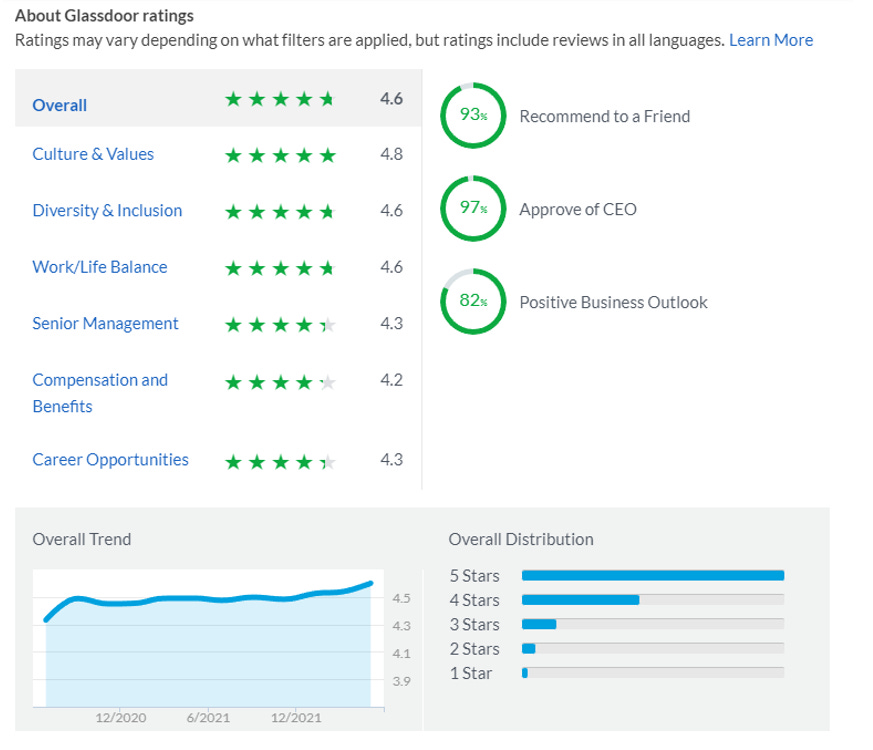Click the Overall 4.6 score
This screenshot has height=750, width=873.
[391, 99]
